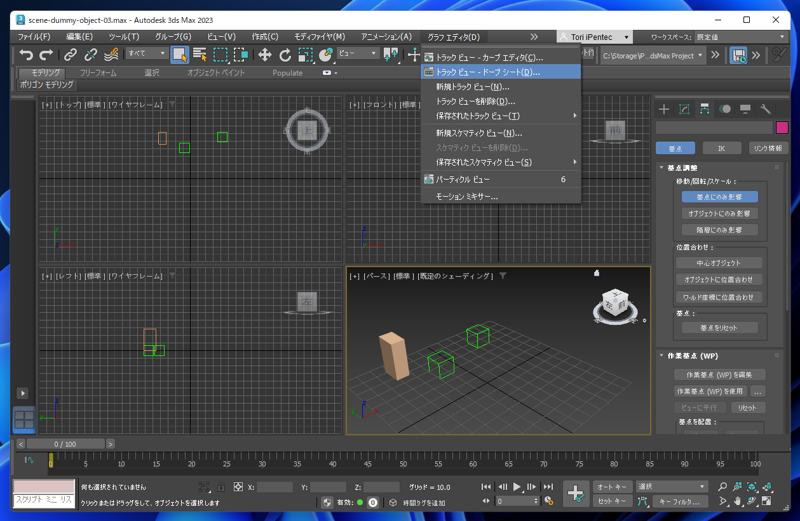Click the Use Pivot Point Center icon
This screenshot has width=800, height=521.
coord(391,55)
